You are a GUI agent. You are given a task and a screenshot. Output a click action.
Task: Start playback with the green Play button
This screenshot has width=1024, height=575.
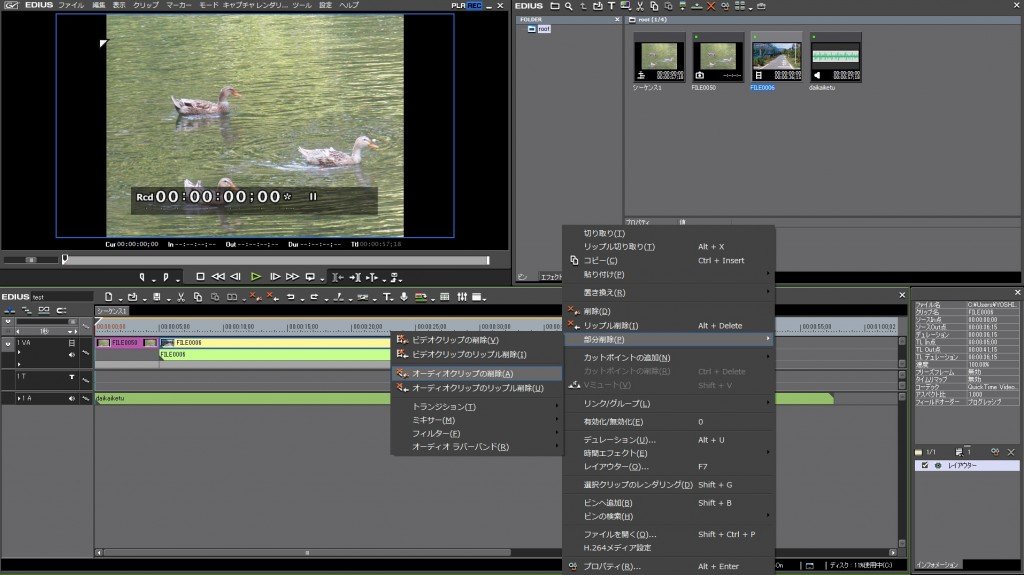coord(256,277)
